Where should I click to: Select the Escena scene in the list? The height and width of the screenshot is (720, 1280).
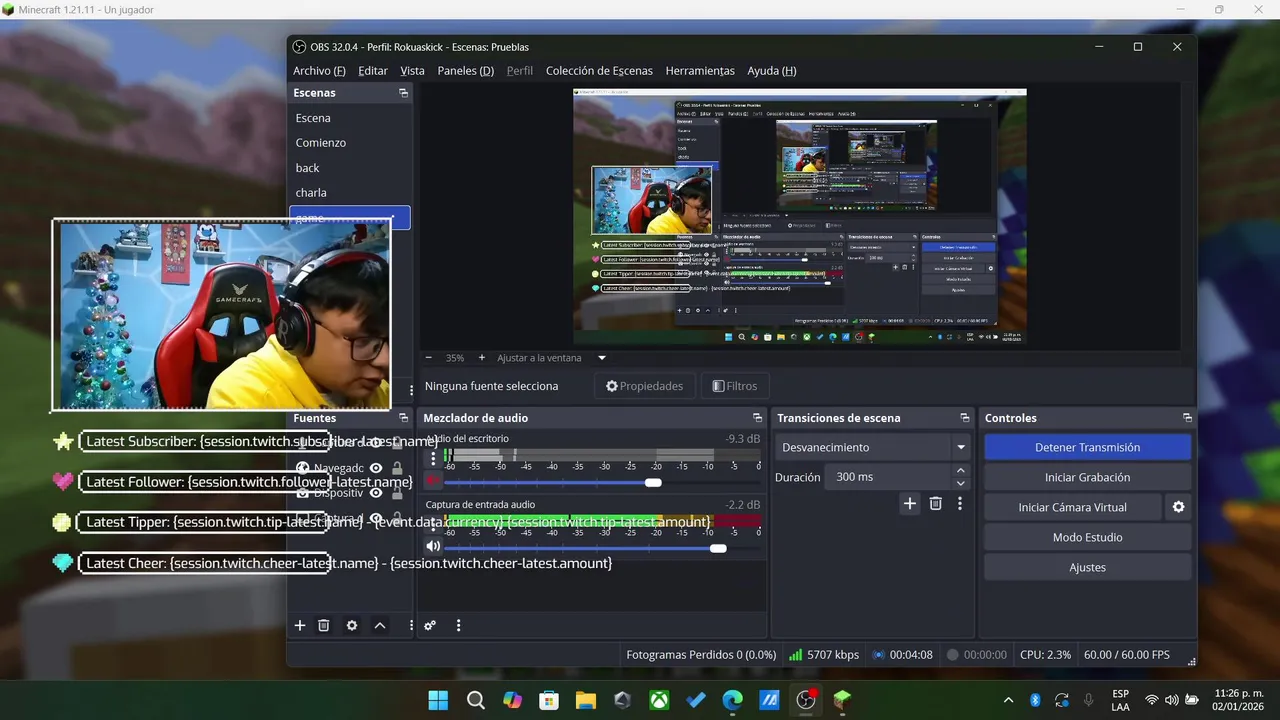350,118
